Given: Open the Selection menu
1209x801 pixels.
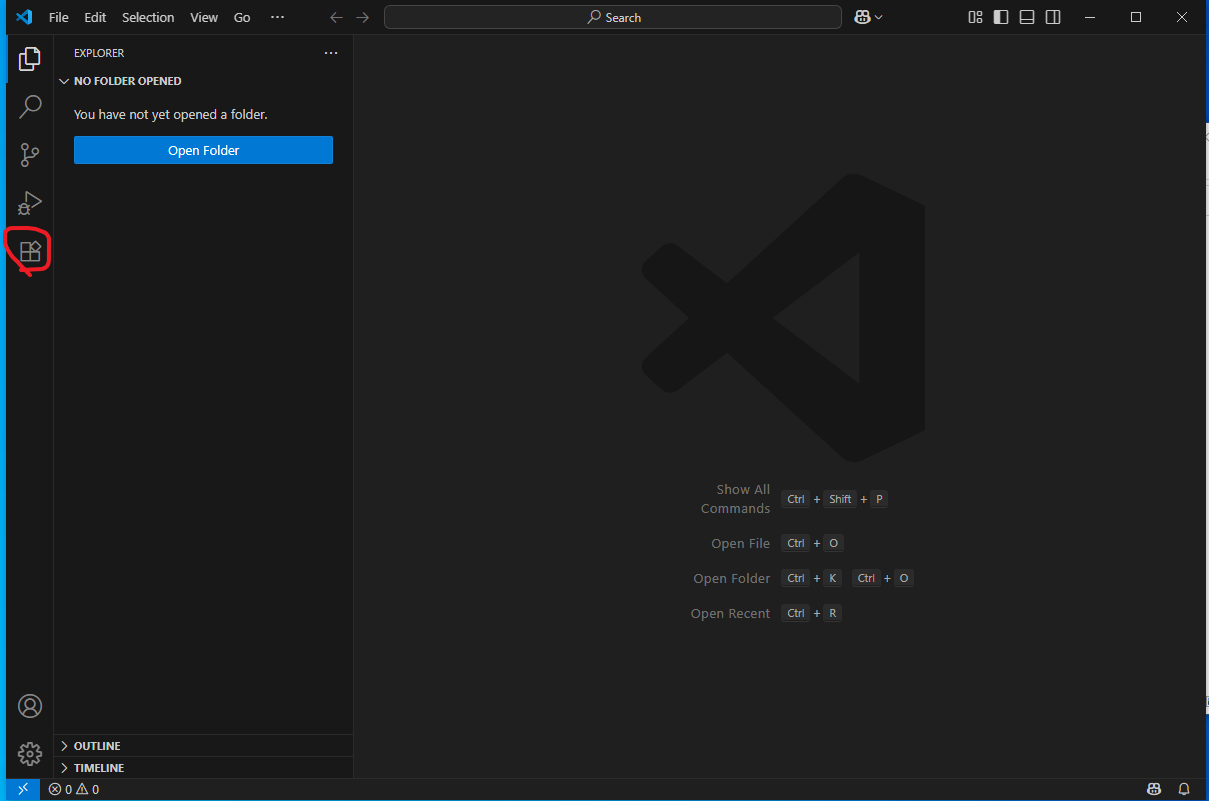Looking at the screenshot, I should pos(148,17).
